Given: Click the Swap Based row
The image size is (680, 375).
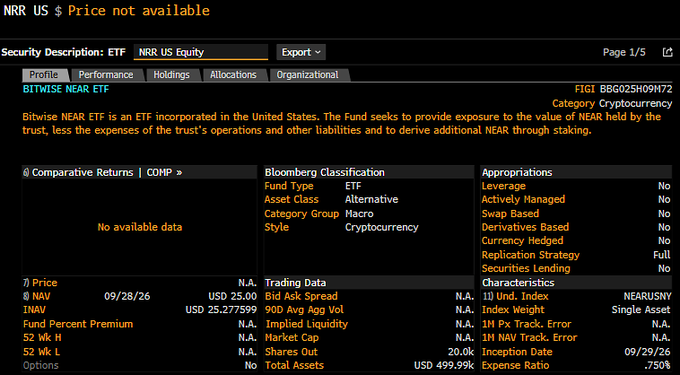Looking at the screenshot, I should click(576, 214).
